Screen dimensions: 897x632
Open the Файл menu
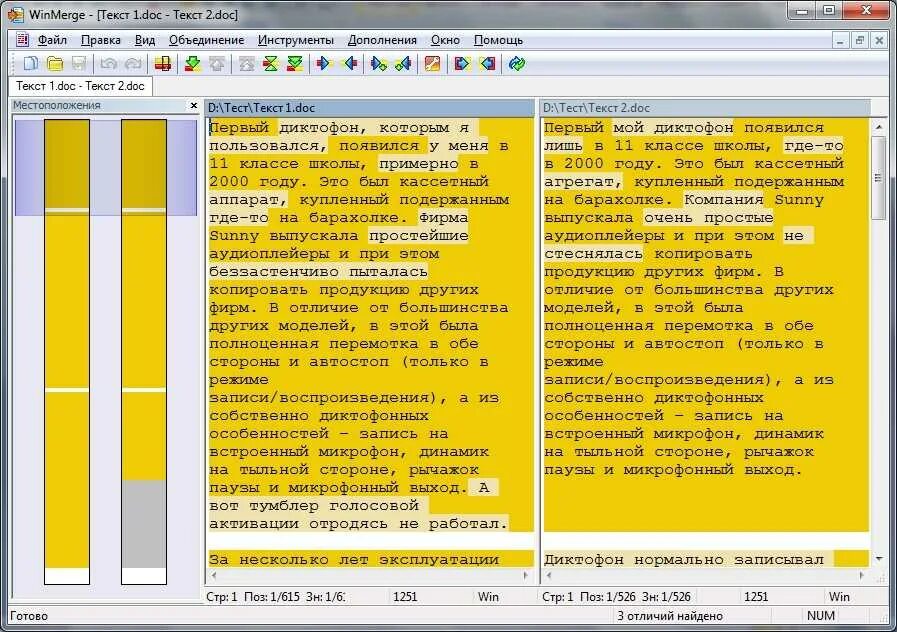pos(52,40)
